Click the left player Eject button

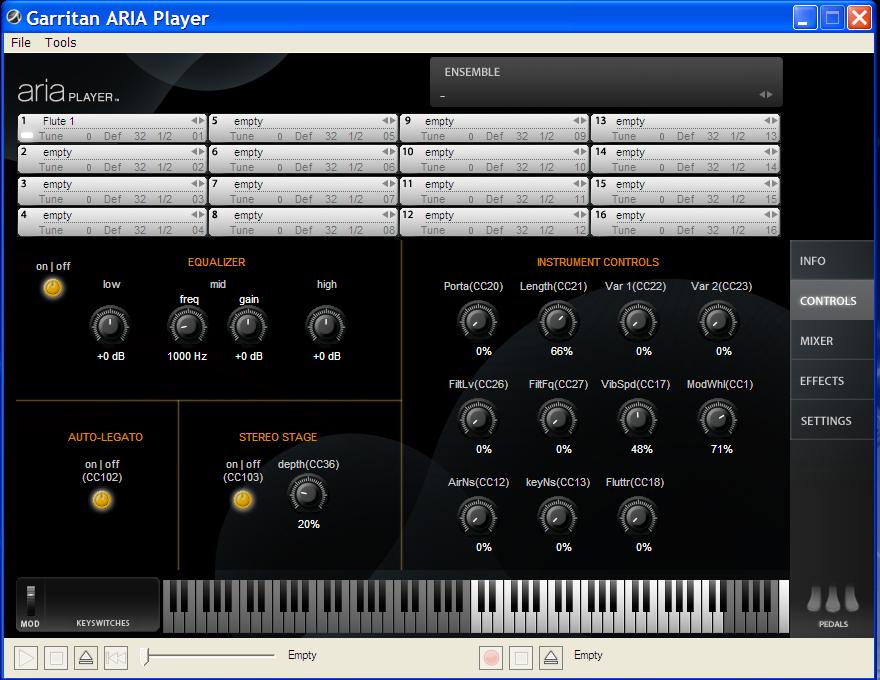[86, 658]
